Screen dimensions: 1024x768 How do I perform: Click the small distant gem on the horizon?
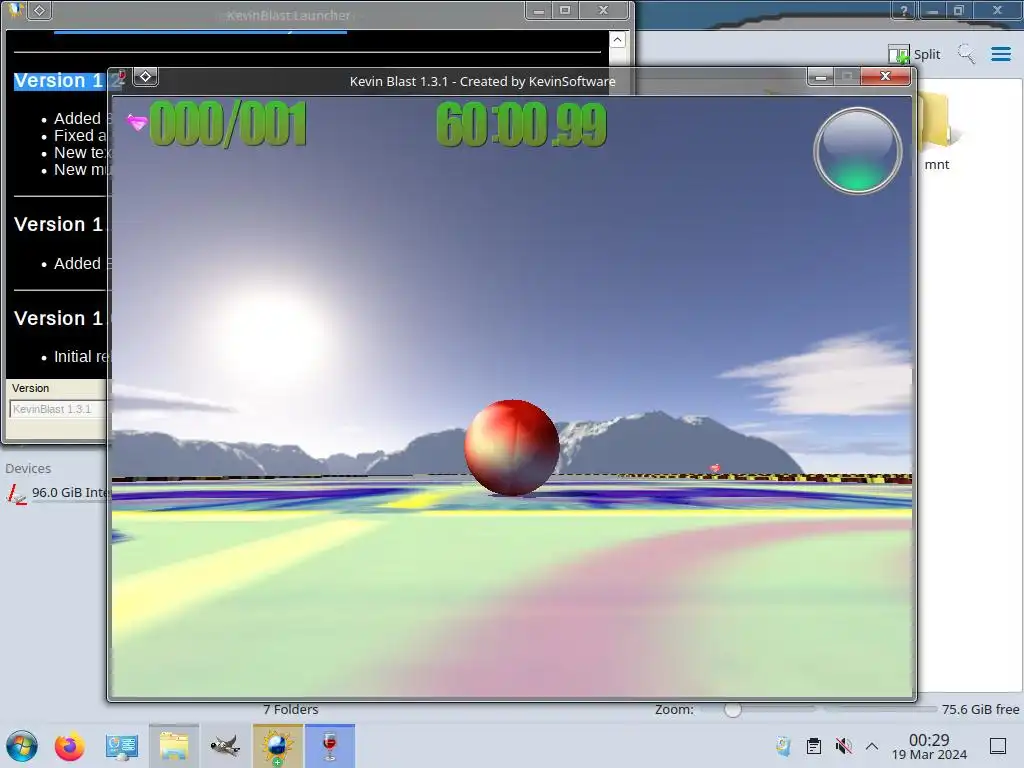[x=715, y=468]
